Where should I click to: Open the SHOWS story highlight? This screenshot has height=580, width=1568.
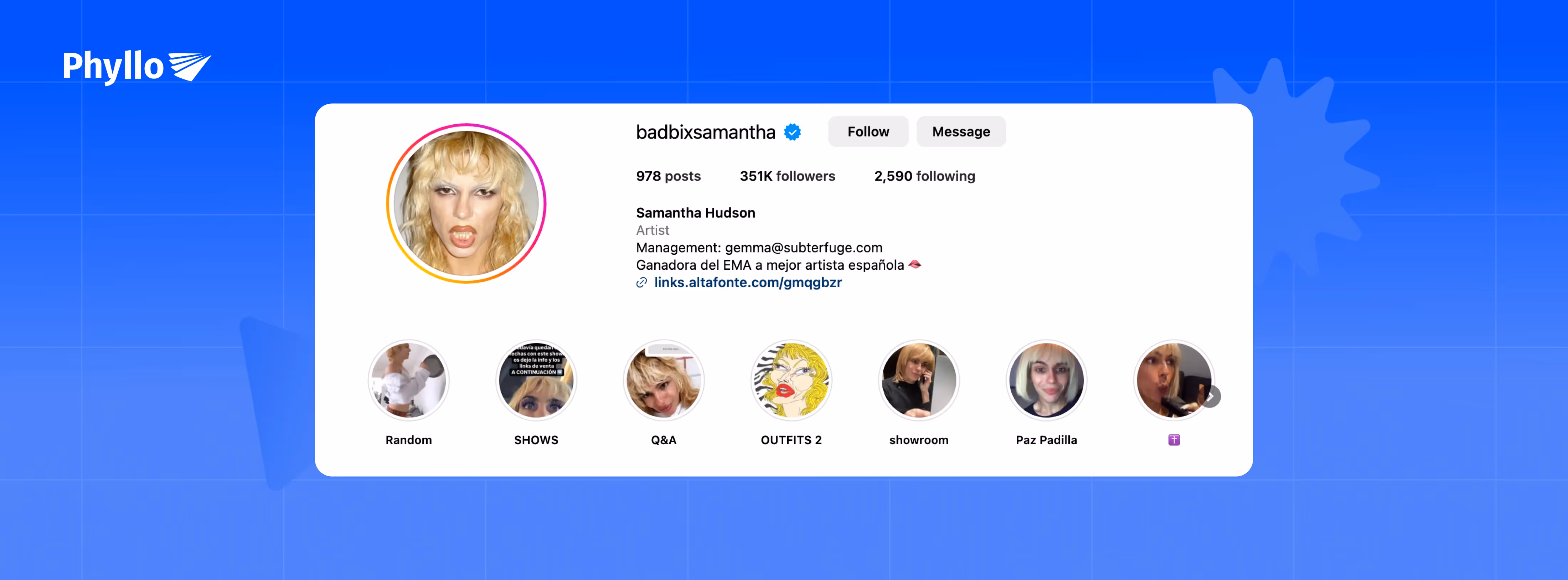click(536, 380)
